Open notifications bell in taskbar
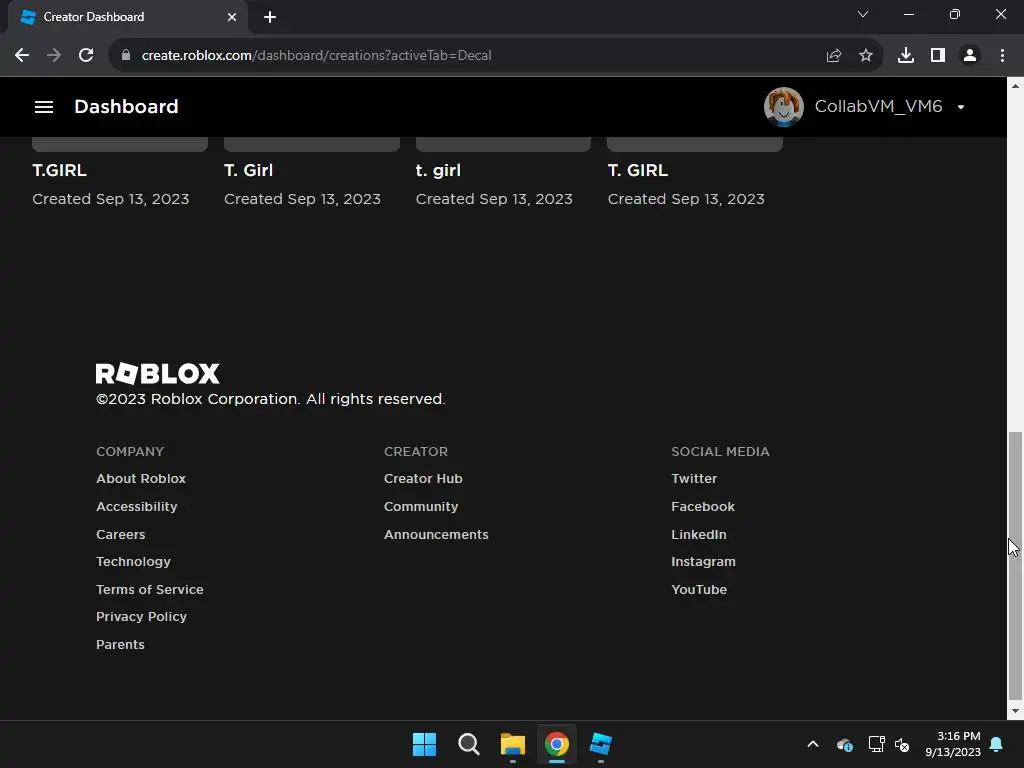Screen dimensions: 1024x768 tap(997, 744)
